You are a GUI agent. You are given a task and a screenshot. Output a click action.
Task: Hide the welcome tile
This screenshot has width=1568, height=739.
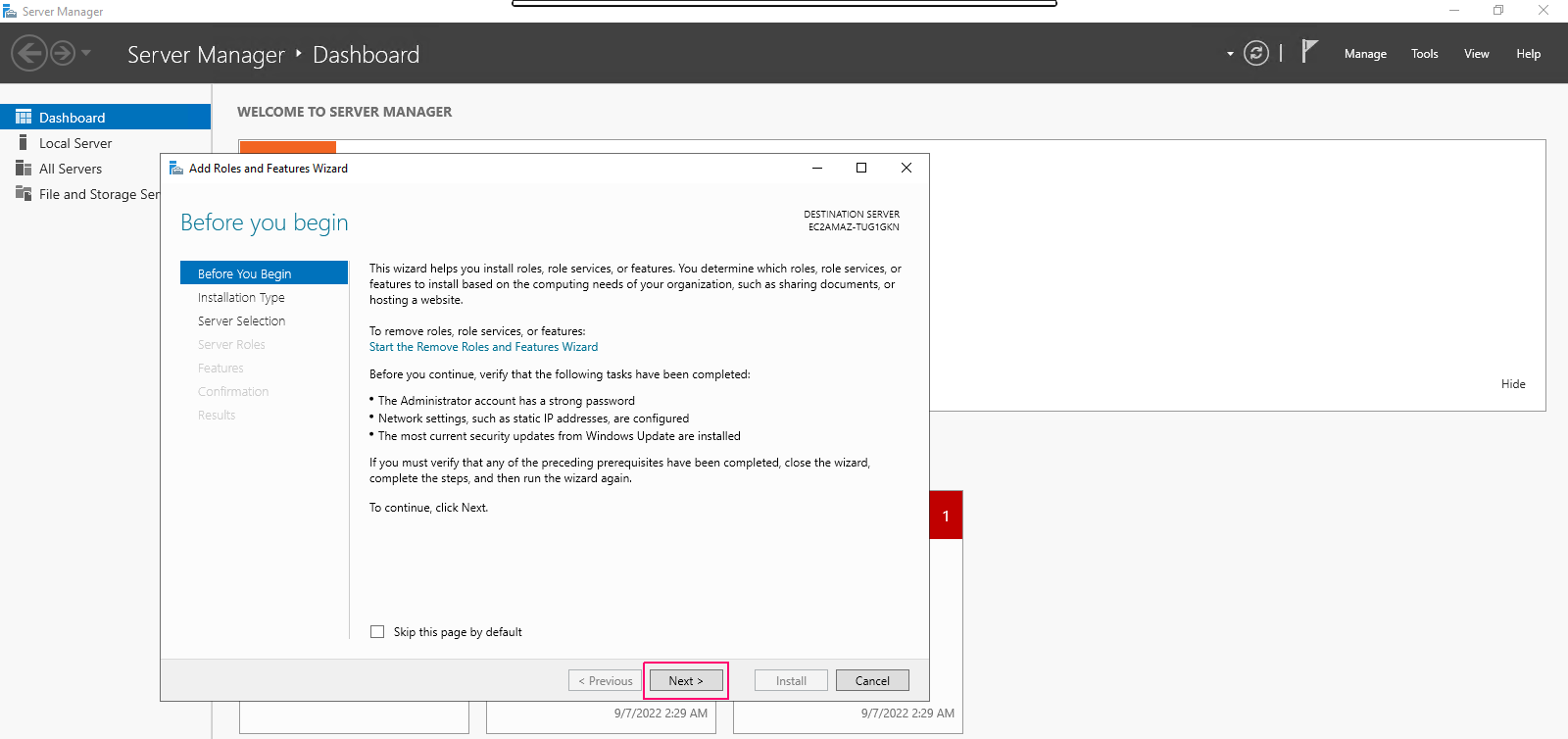[1513, 384]
